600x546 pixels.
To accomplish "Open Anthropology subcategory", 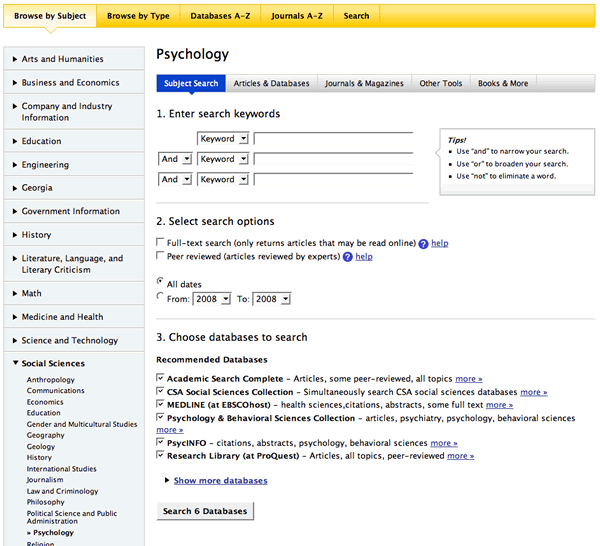I will [x=51, y=380].
